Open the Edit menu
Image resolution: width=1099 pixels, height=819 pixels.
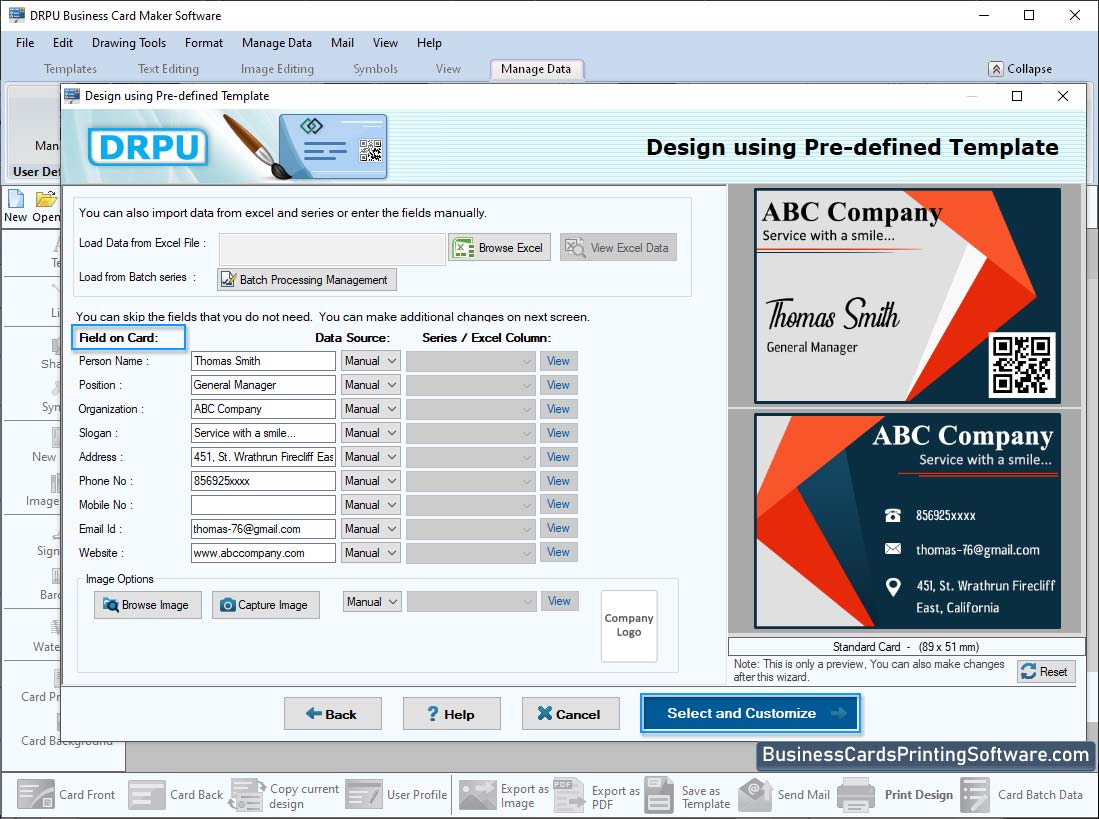pyautogui.click(x=63, y=43)
